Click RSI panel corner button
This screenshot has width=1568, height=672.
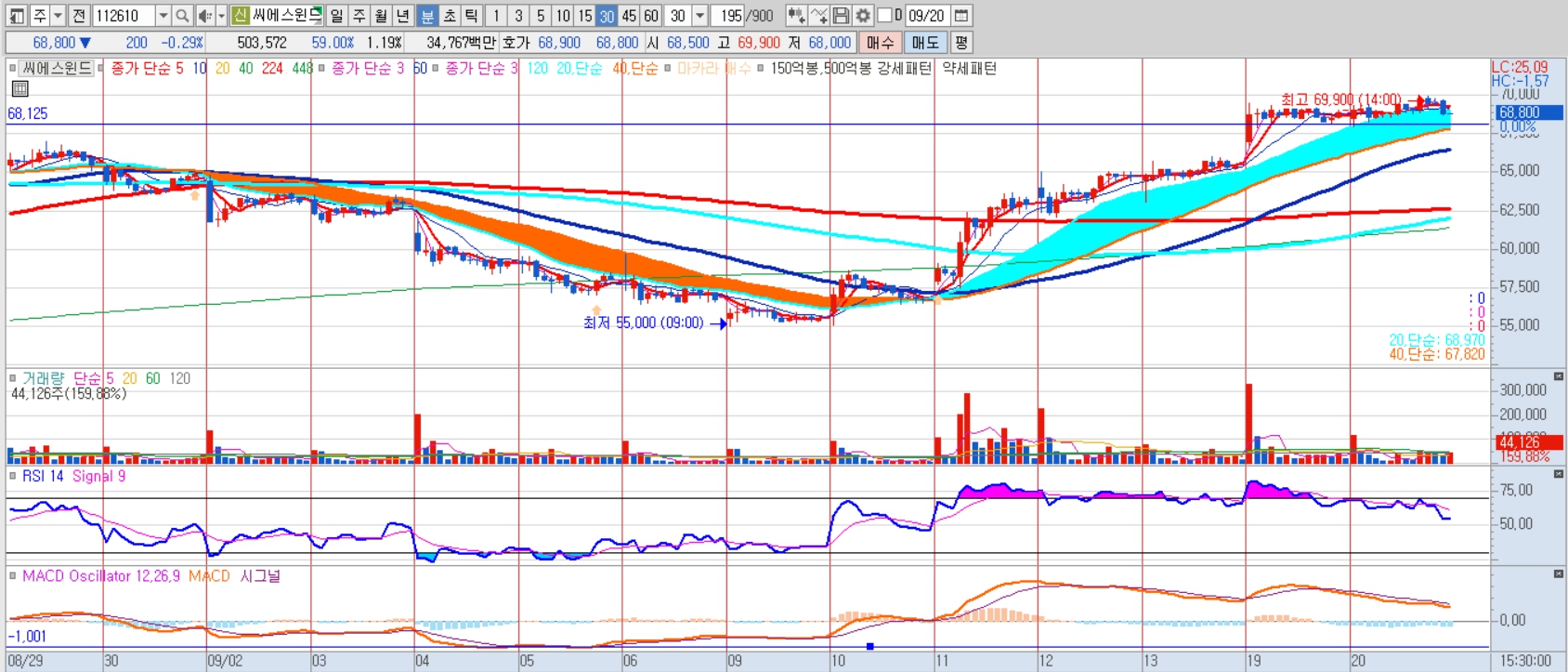pyautogui.click(x=1558, y=474)
